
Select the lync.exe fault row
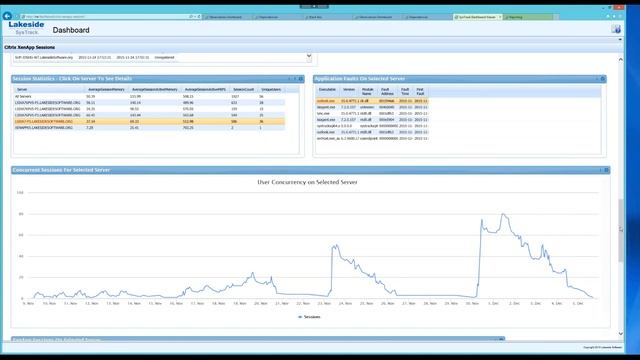click(x=372, y=113)
